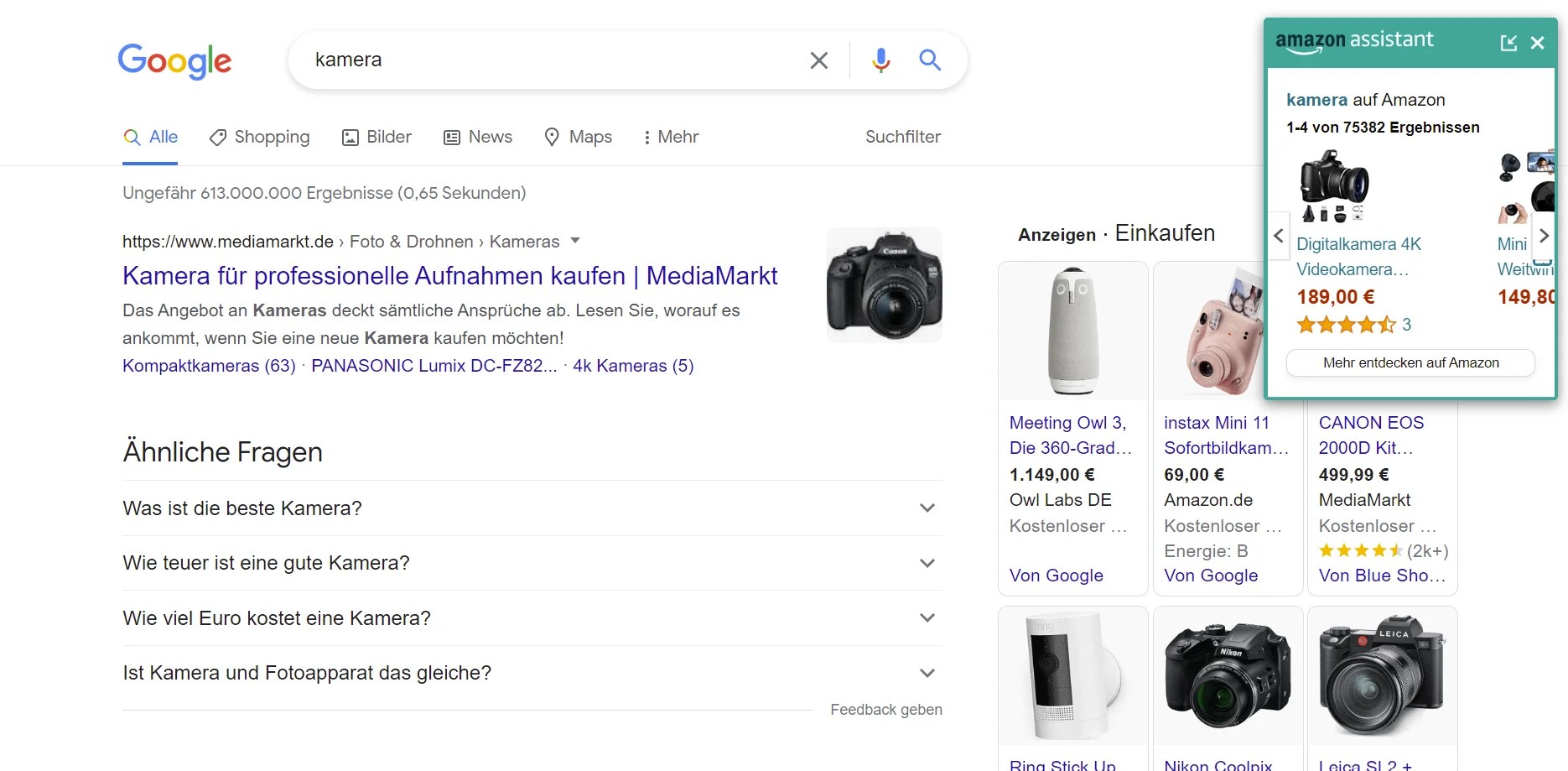Open the Mehr dropdown in the search tabs
1568x771 pixels.
click(x=670, y=137)
